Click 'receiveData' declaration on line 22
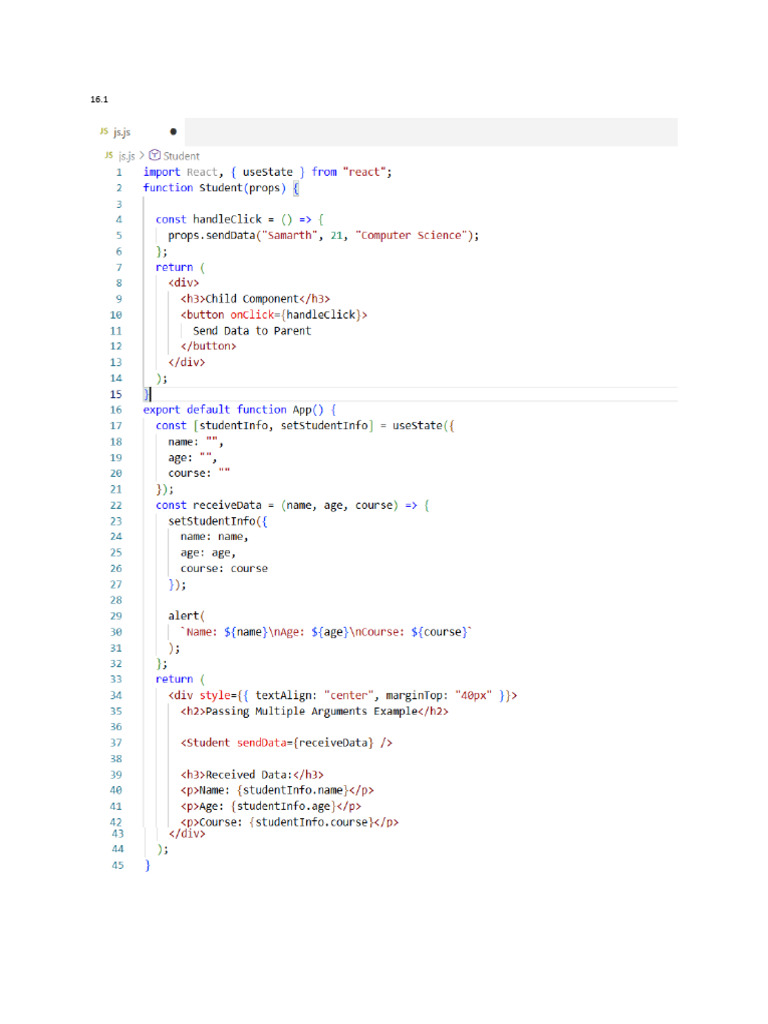 (x=227, y=505)
